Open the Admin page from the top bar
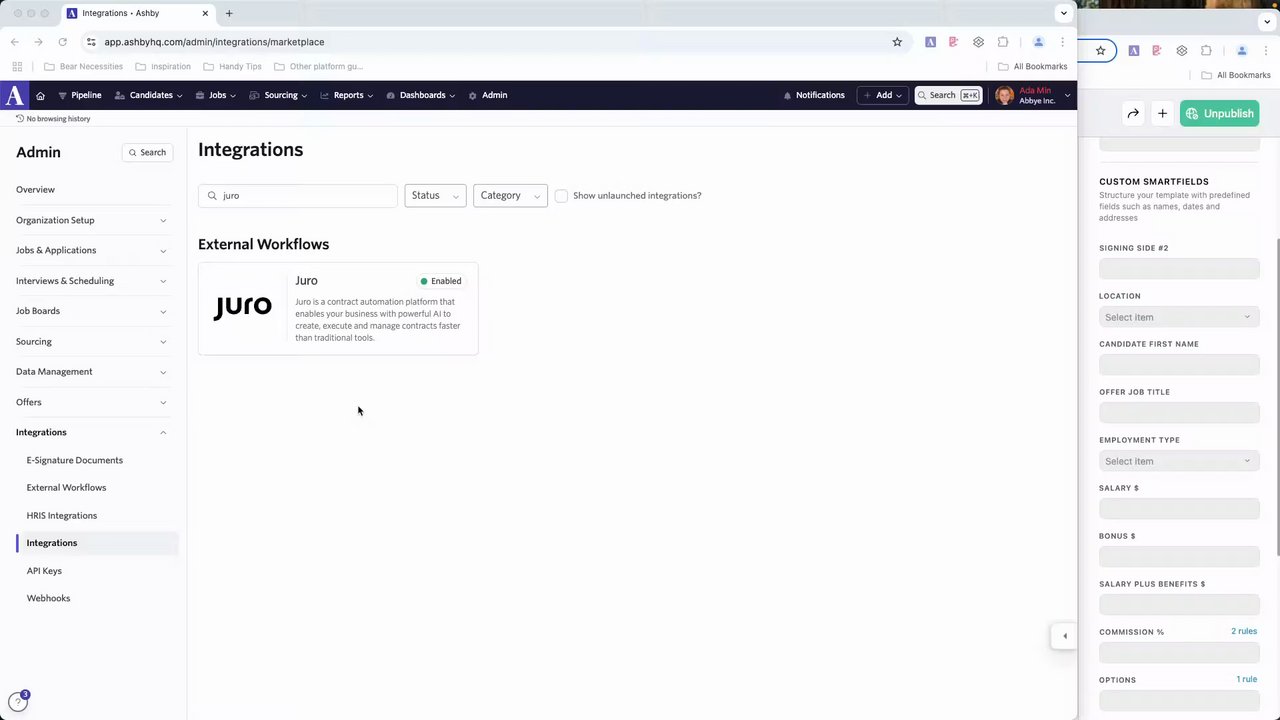The width and height of the screenshot is (1280, 720). [488, 95]
